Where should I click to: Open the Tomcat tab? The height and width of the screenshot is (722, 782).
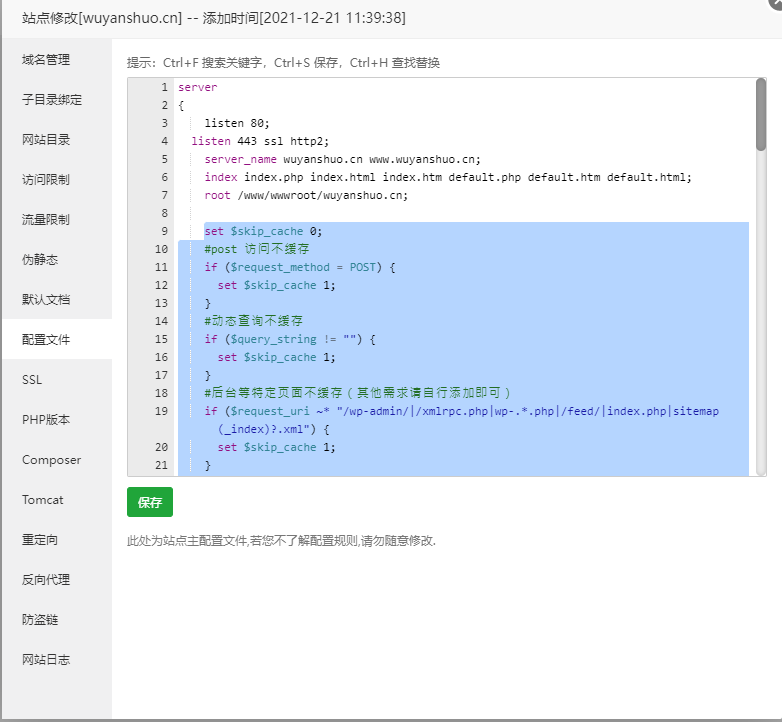point(57,500)
